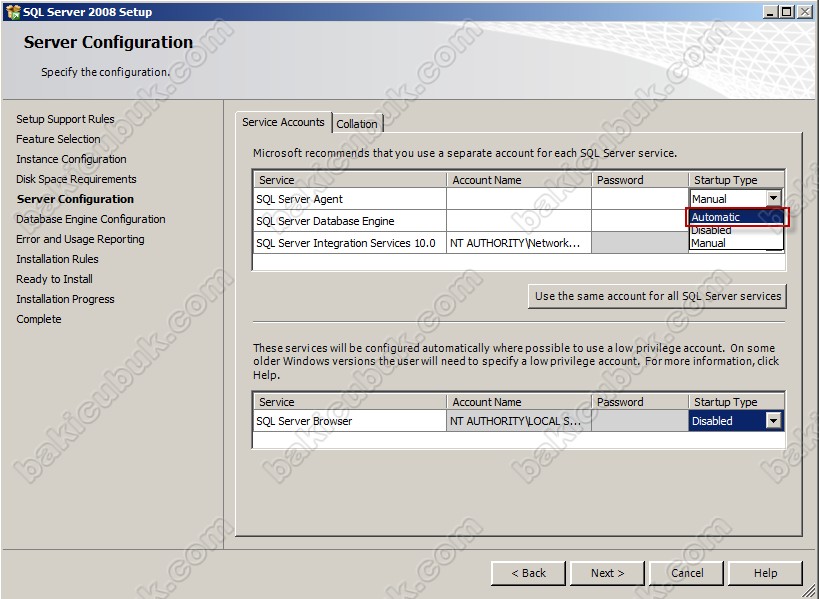819x599 pixels.
Task: Switch to the Collation tab
Action: 357,124
